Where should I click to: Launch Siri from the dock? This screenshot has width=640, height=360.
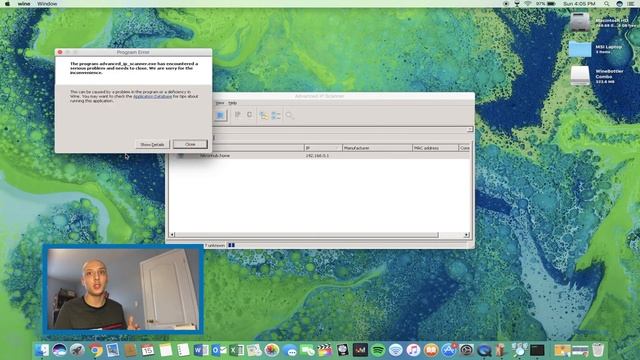(60, 350)
